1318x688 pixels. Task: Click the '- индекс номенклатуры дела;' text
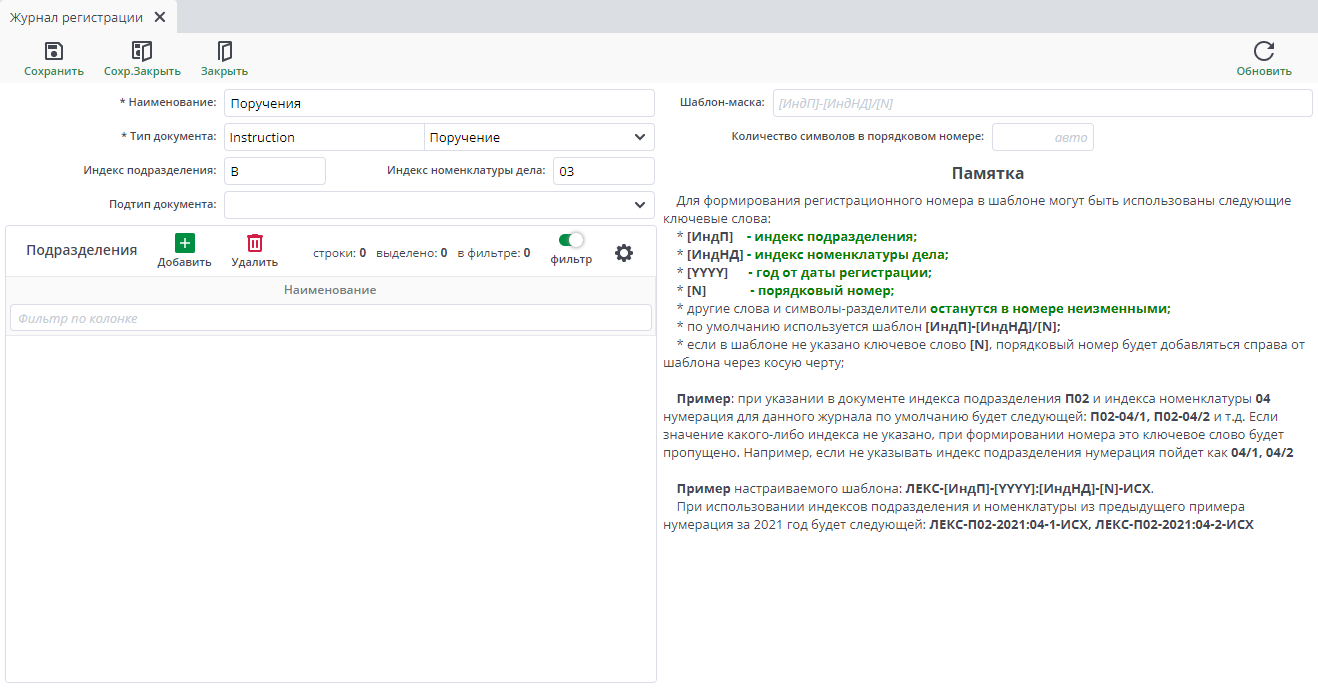(x=848, y=254)
